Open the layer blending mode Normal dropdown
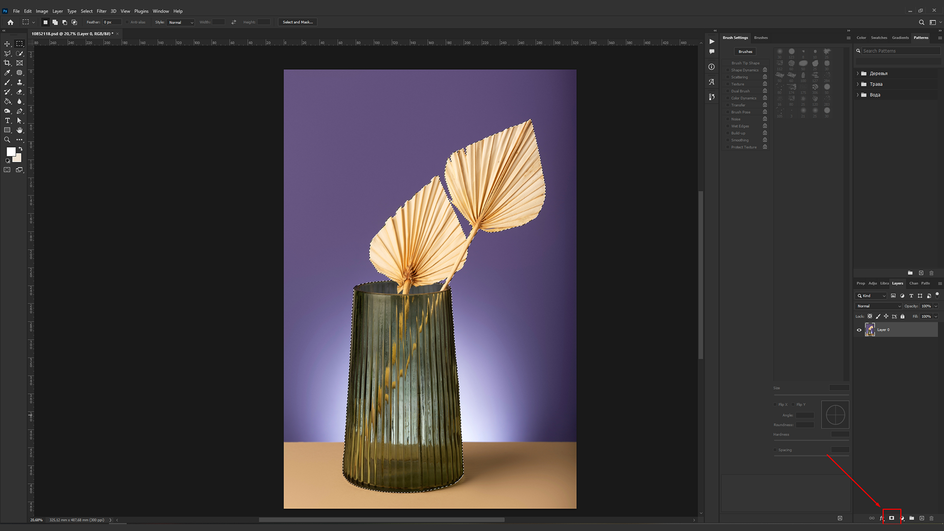Viewport: 944px width, 531px height. [878, 306]
